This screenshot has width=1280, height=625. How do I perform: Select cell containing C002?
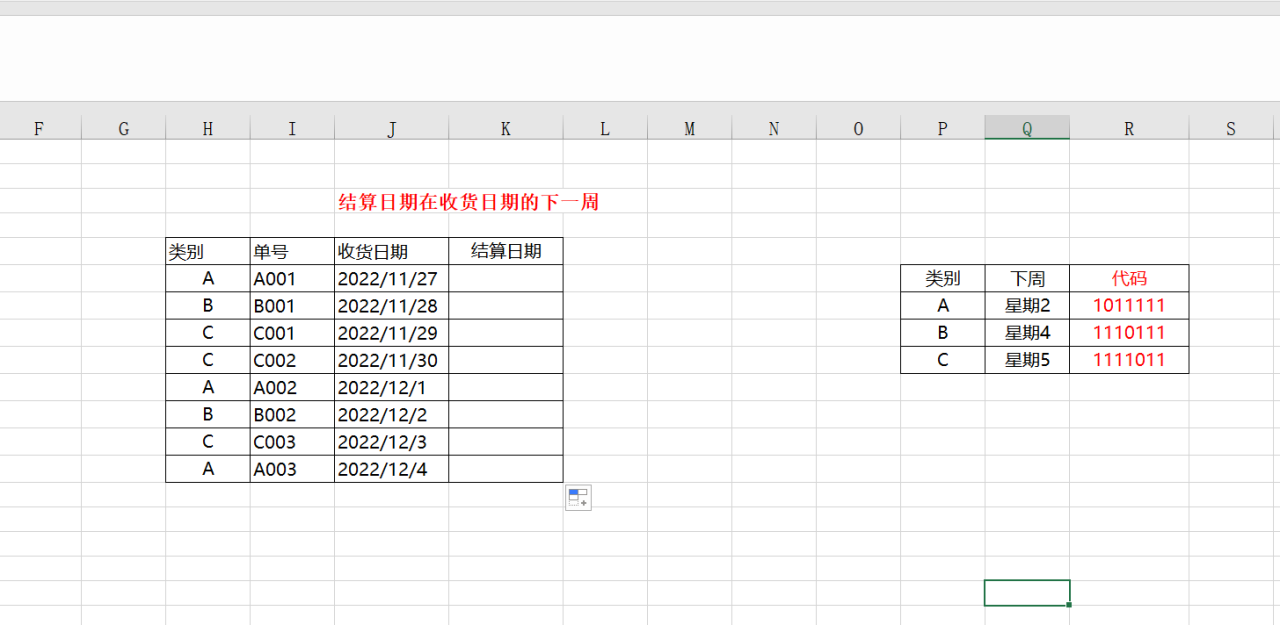click(292, 360)
